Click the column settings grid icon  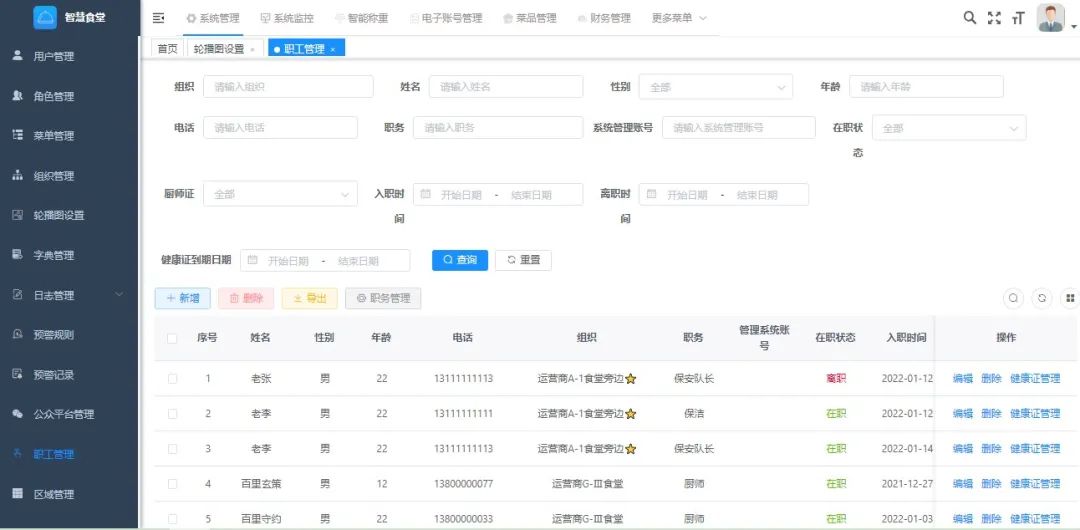click(x=1070, y=298)
